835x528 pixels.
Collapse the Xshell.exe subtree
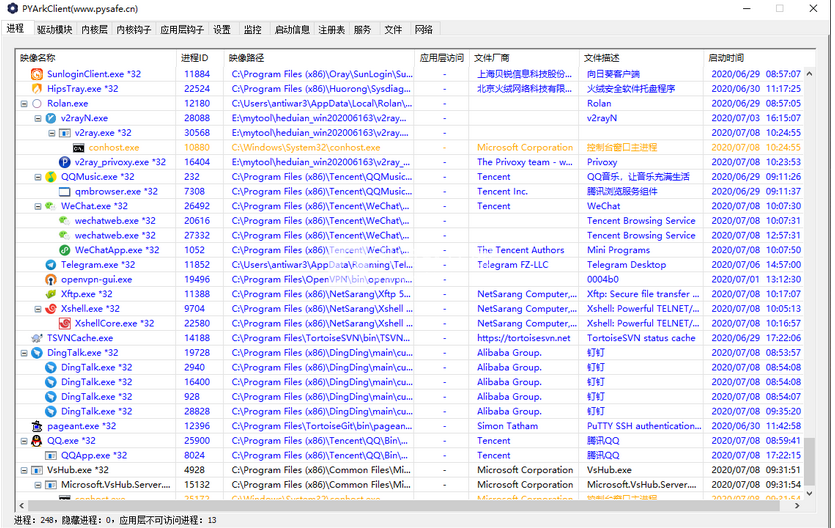pos(38,309)
